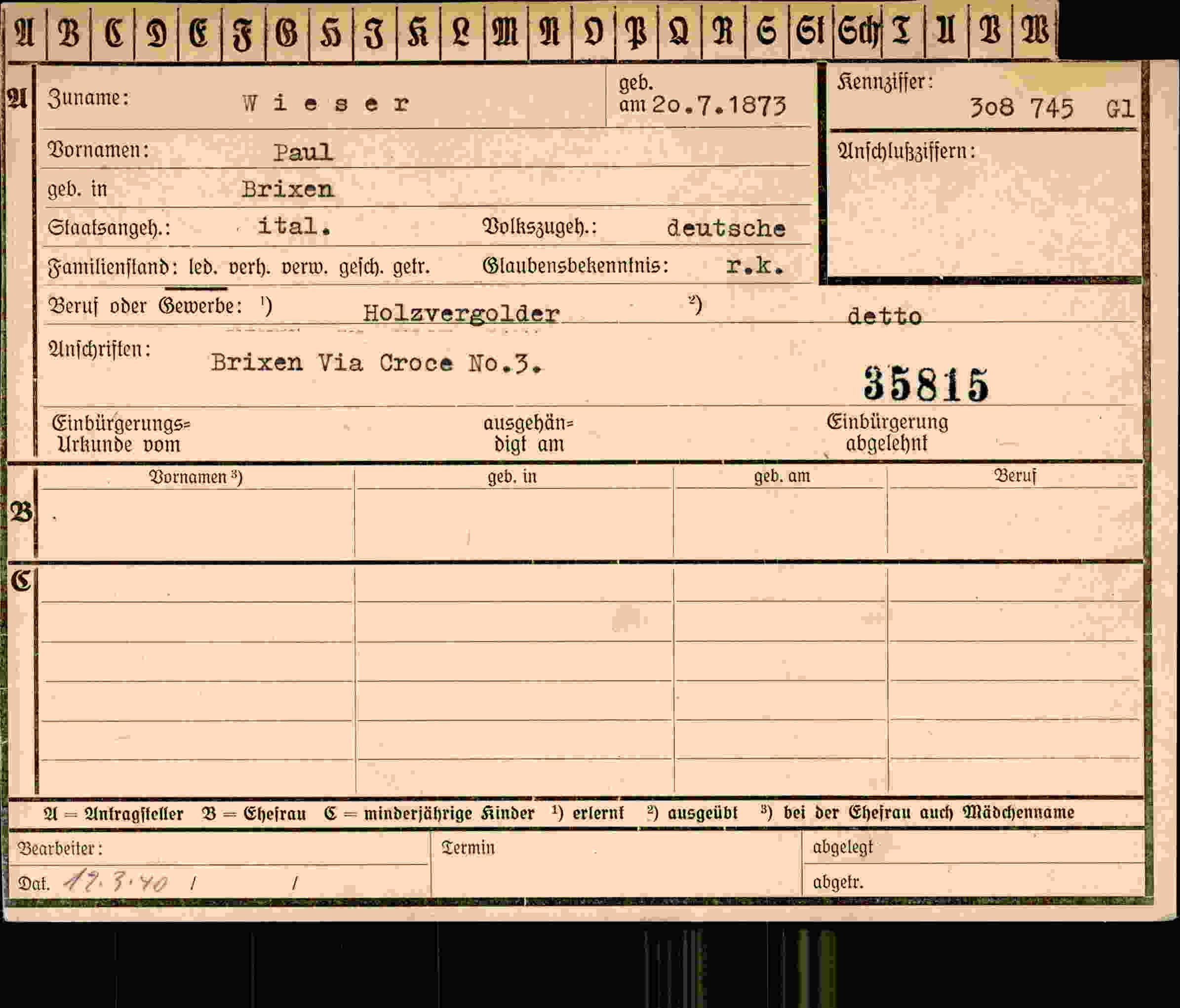The image size is (1180, 1008).
Task: Select the 'H' alphabet index tab
Action: (x=331, y=31)
